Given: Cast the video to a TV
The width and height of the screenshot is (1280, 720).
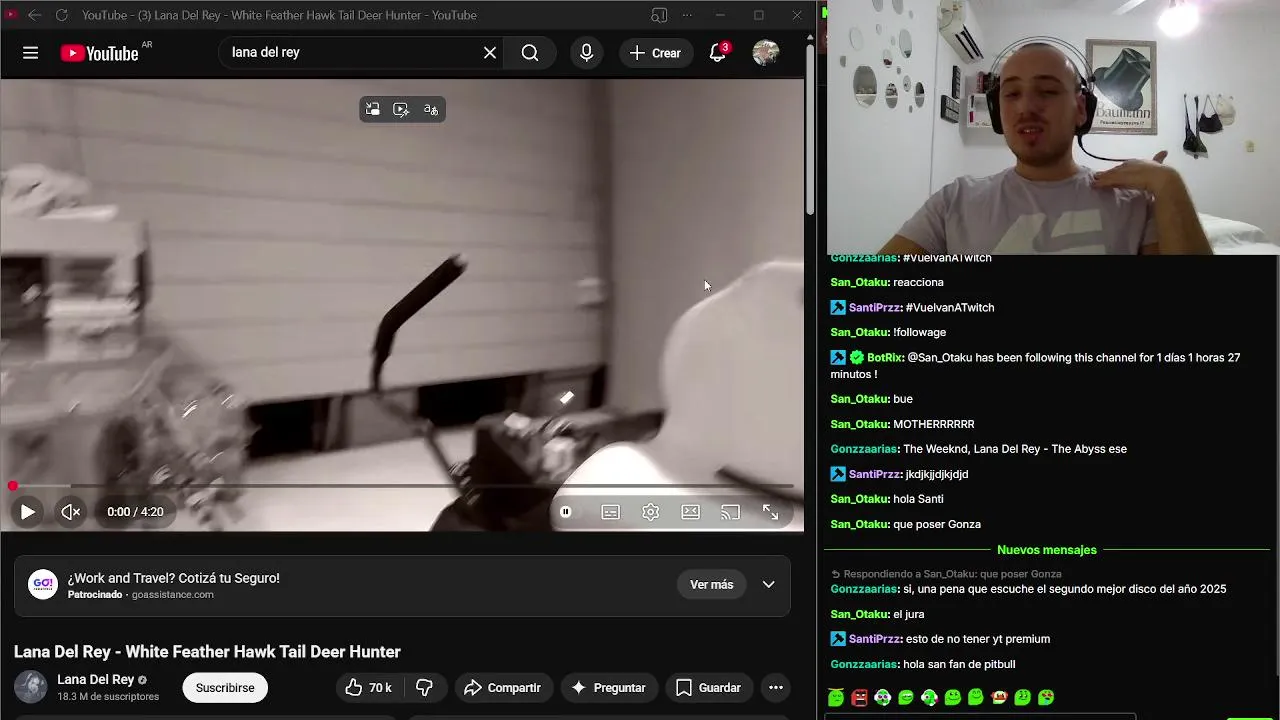Looking at the screenshot, I should [x=731, y=512].
